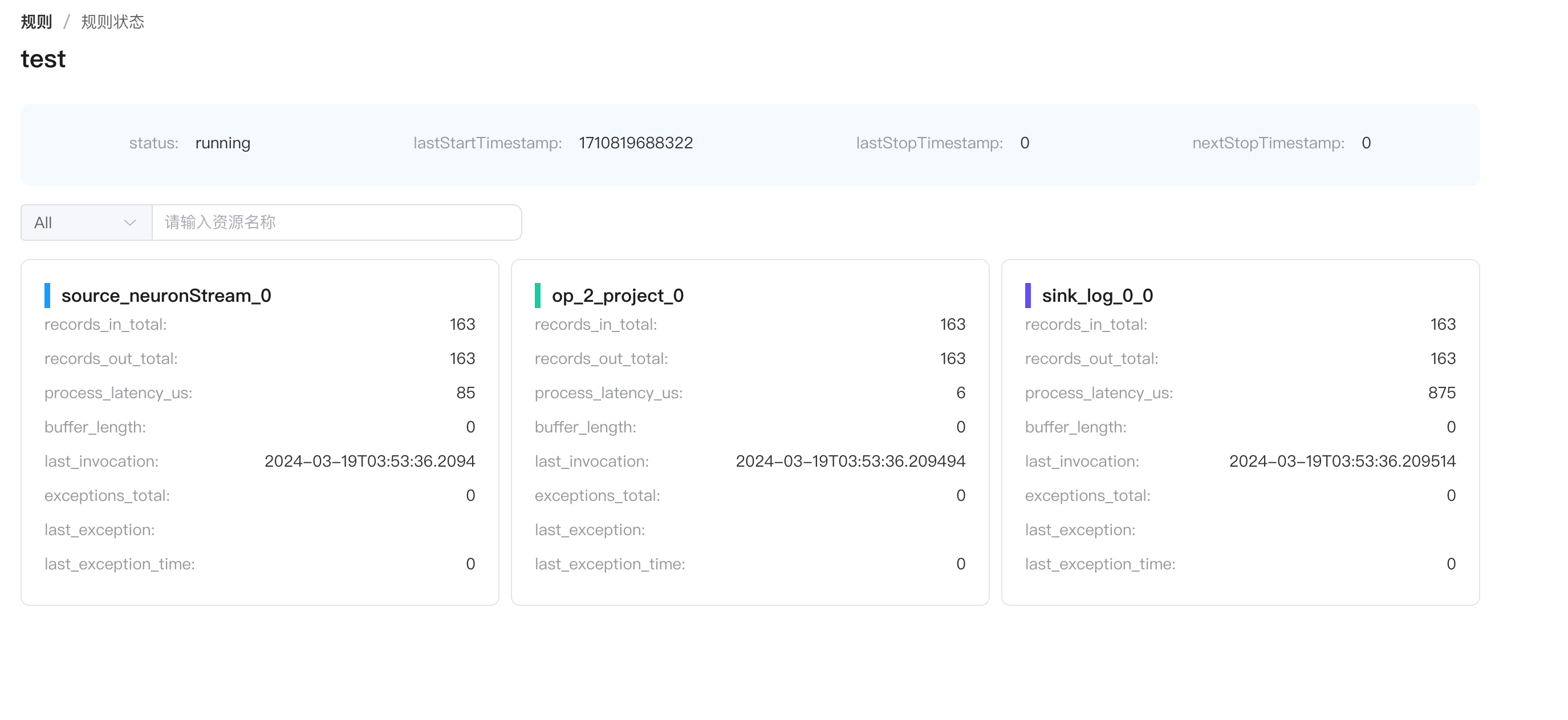Click the blue color bar beside source_neuronStream_0
The image size is (1568, 720).
47,296
